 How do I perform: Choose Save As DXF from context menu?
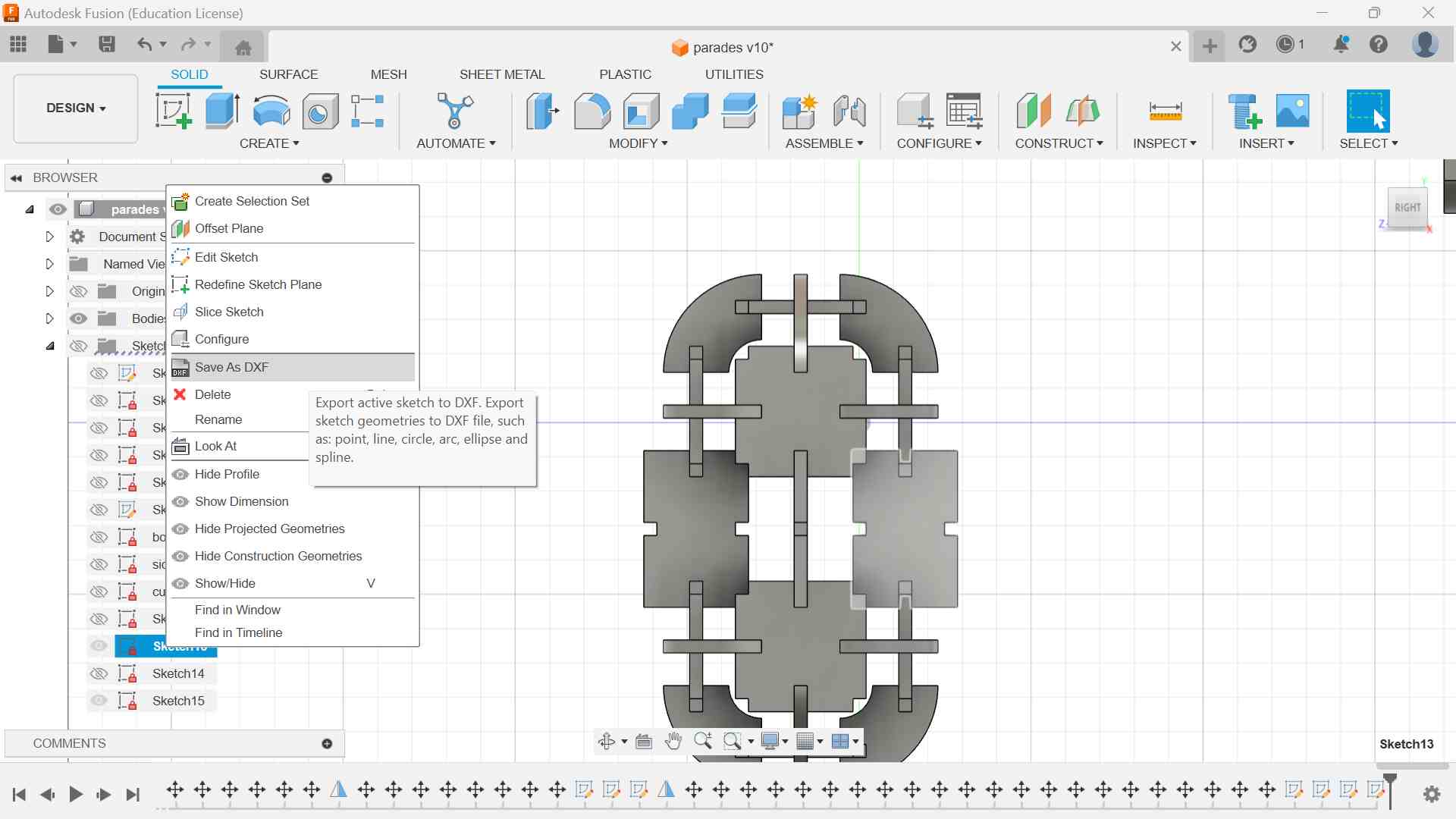[231, 367]
